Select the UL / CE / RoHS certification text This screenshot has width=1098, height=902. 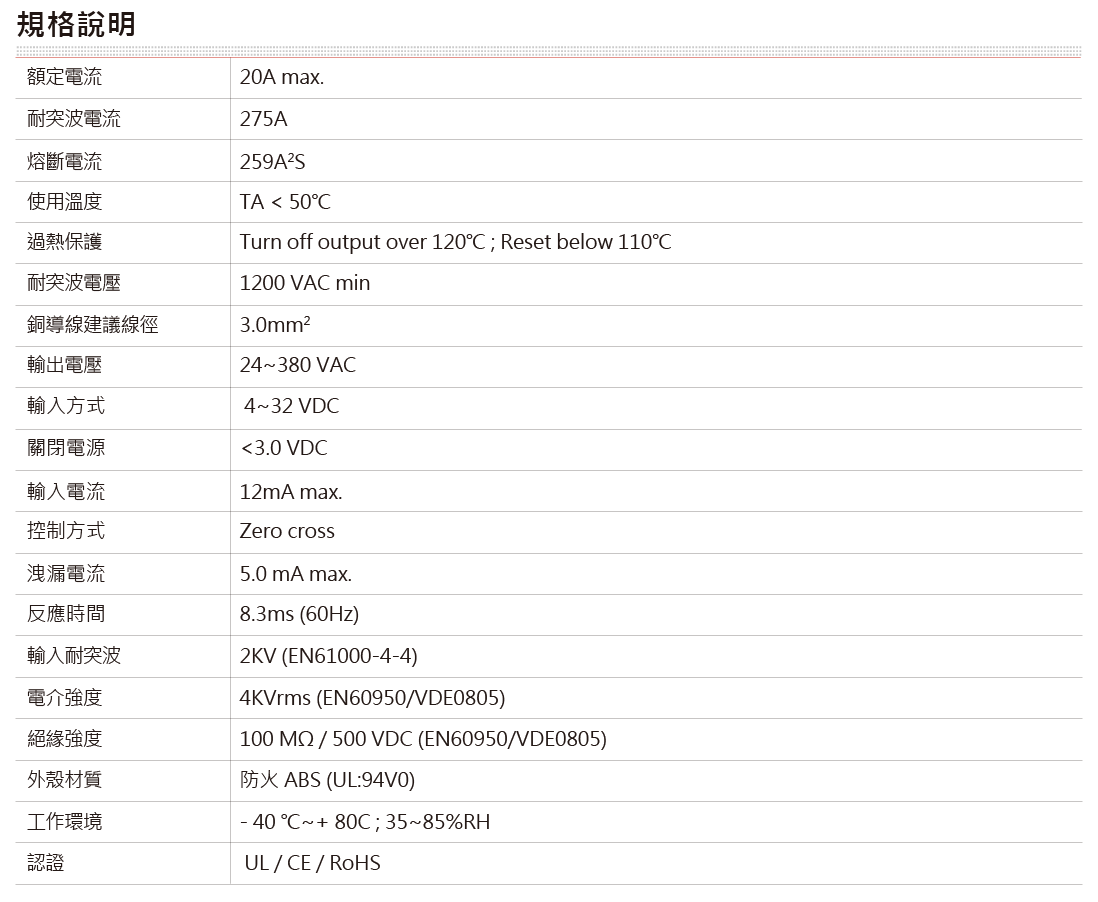pos(312,863)
